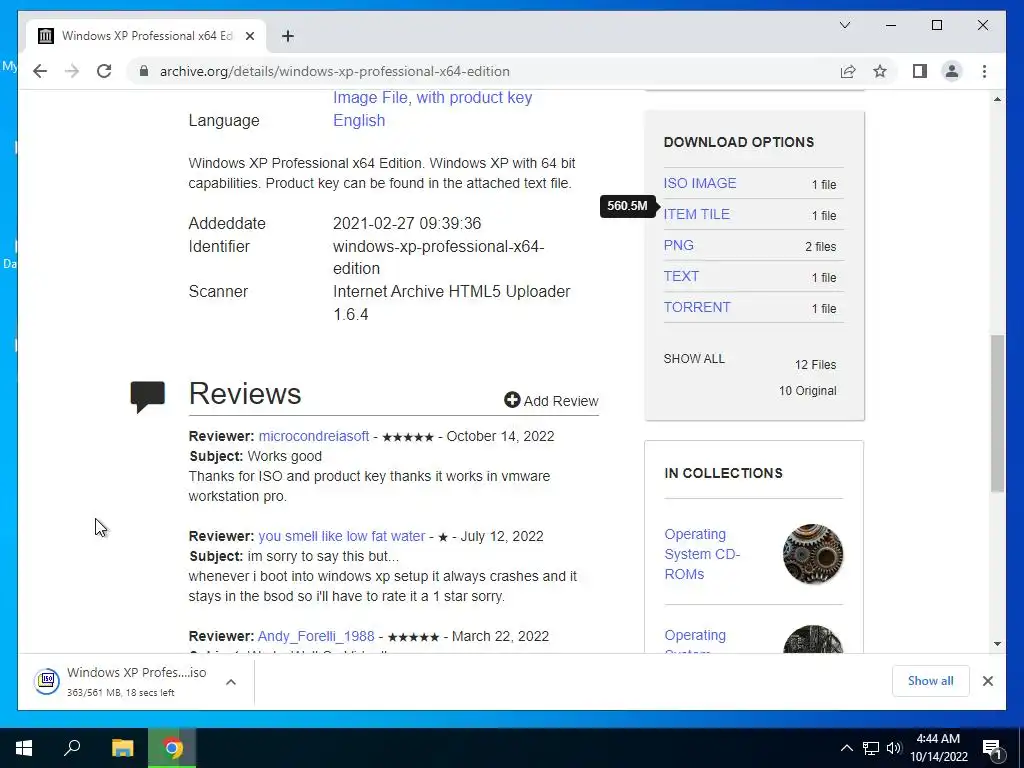Click the downloading ISO file icon
The image size is (1024, 768).
47,681
